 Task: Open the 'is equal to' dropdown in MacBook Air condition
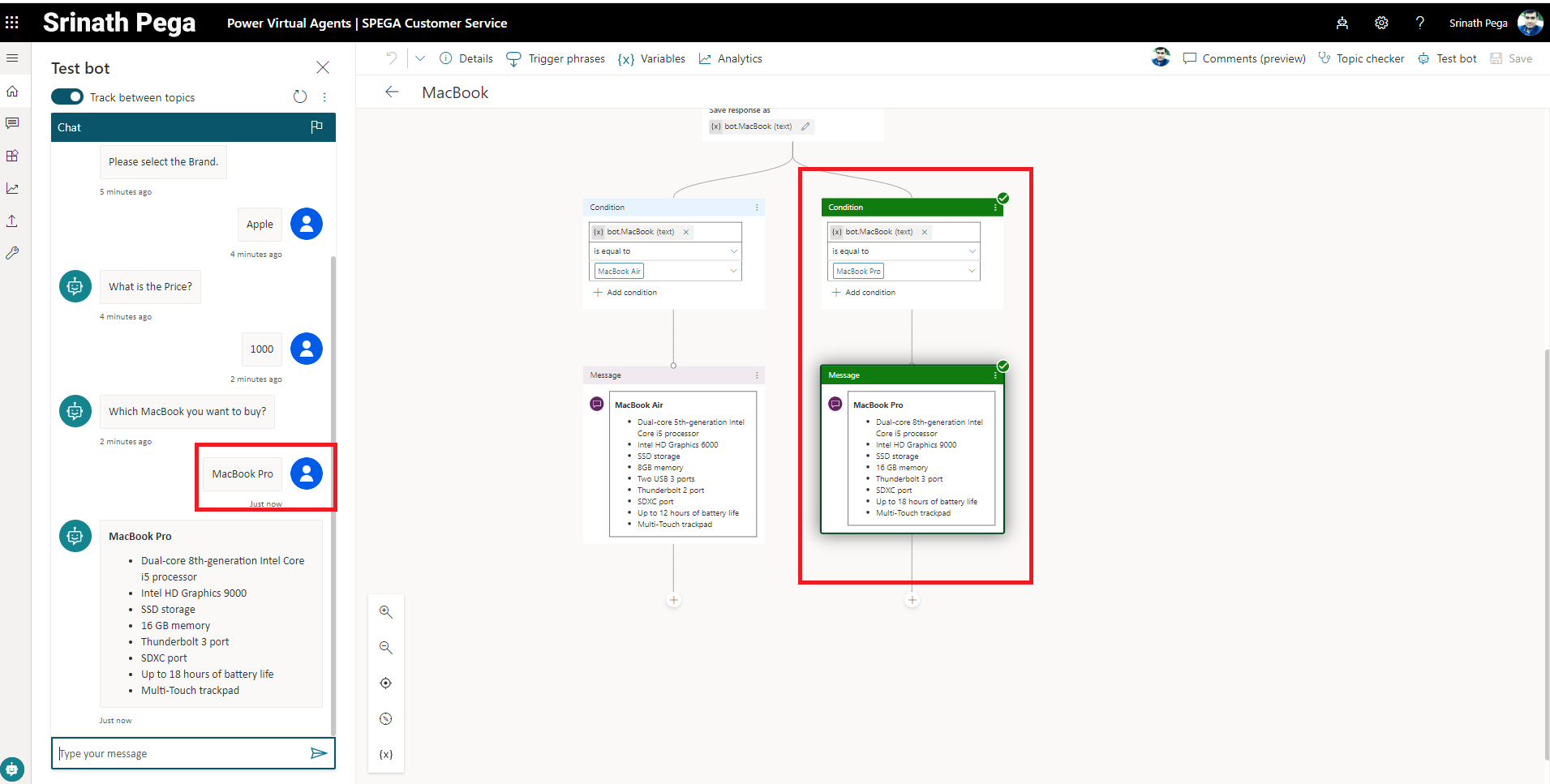coord(665,251)
